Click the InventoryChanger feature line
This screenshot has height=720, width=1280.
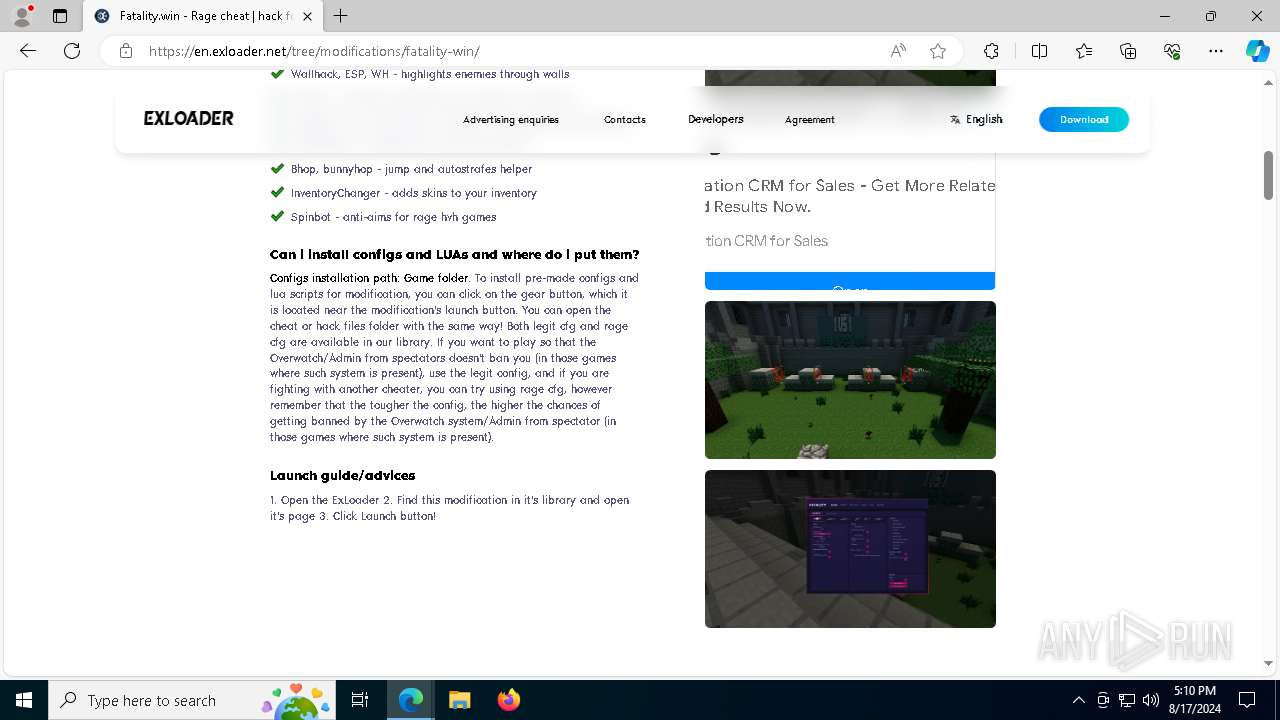[x=414, y=193]
